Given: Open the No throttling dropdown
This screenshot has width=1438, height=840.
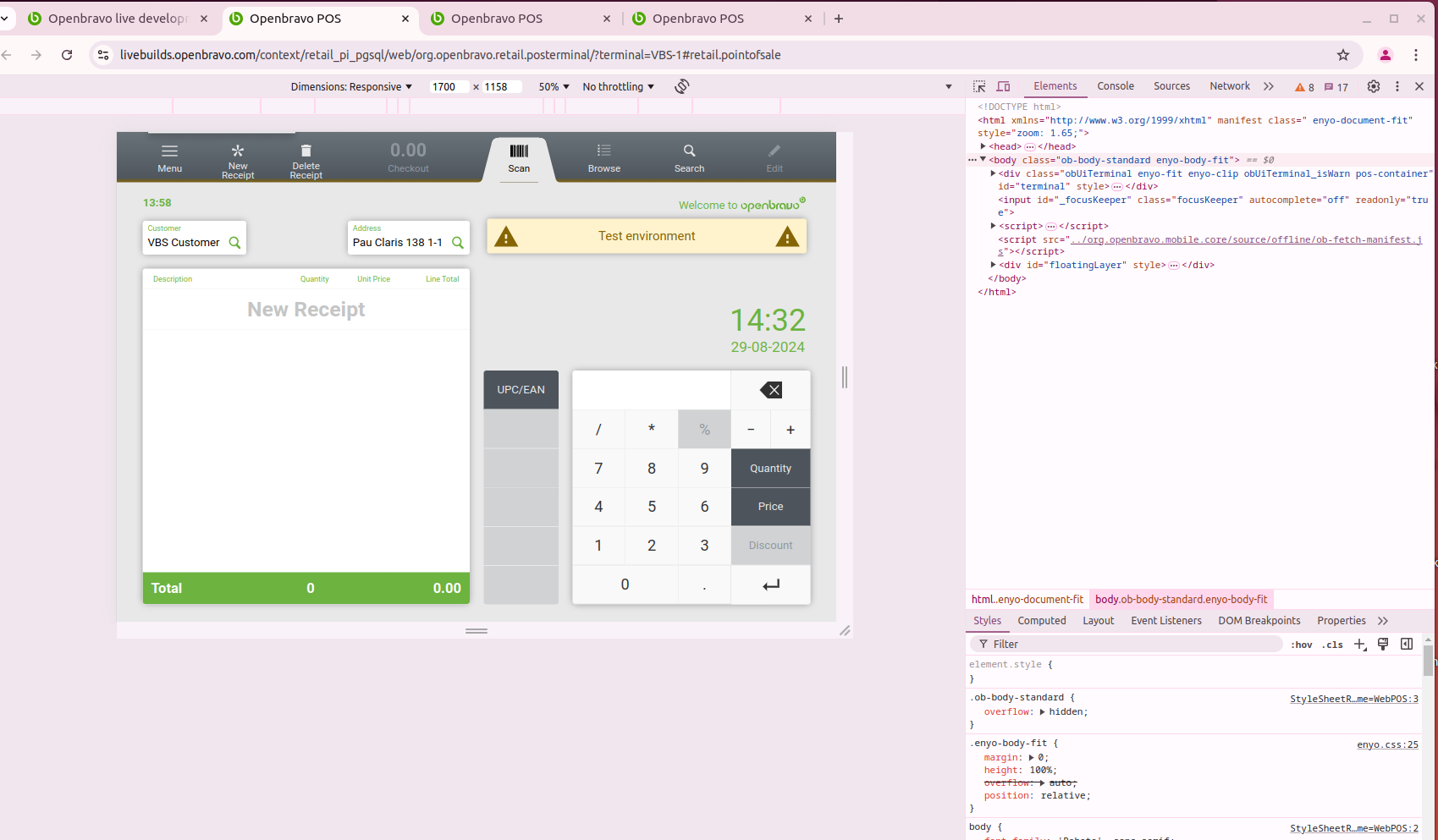Looking at the screenshot, I should (618, 87).
